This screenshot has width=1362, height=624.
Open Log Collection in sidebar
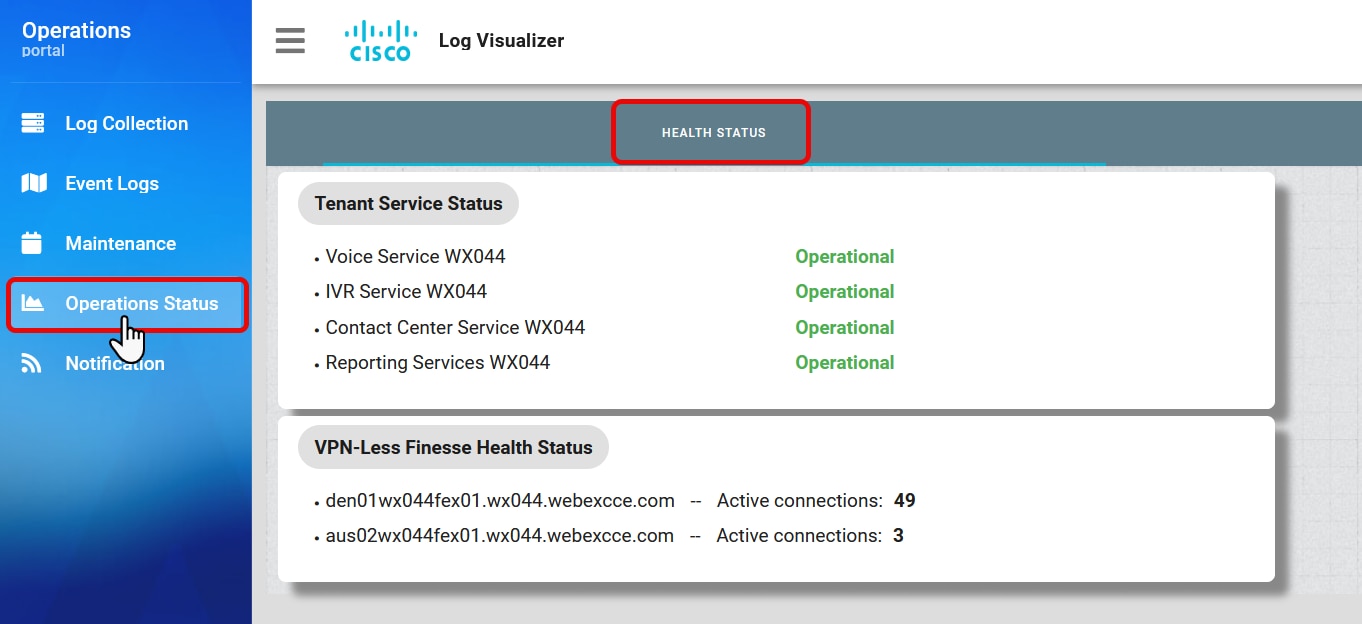coord(126,123)
